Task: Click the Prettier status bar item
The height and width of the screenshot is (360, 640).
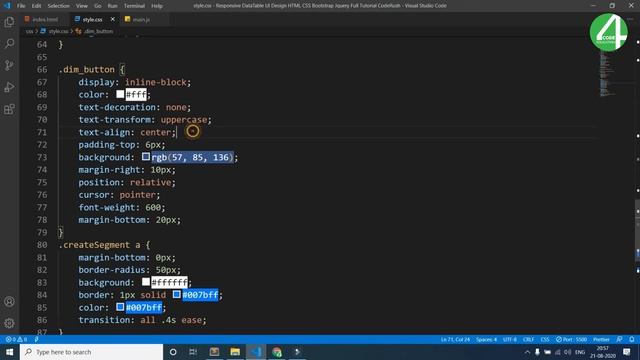Action: 601,339
